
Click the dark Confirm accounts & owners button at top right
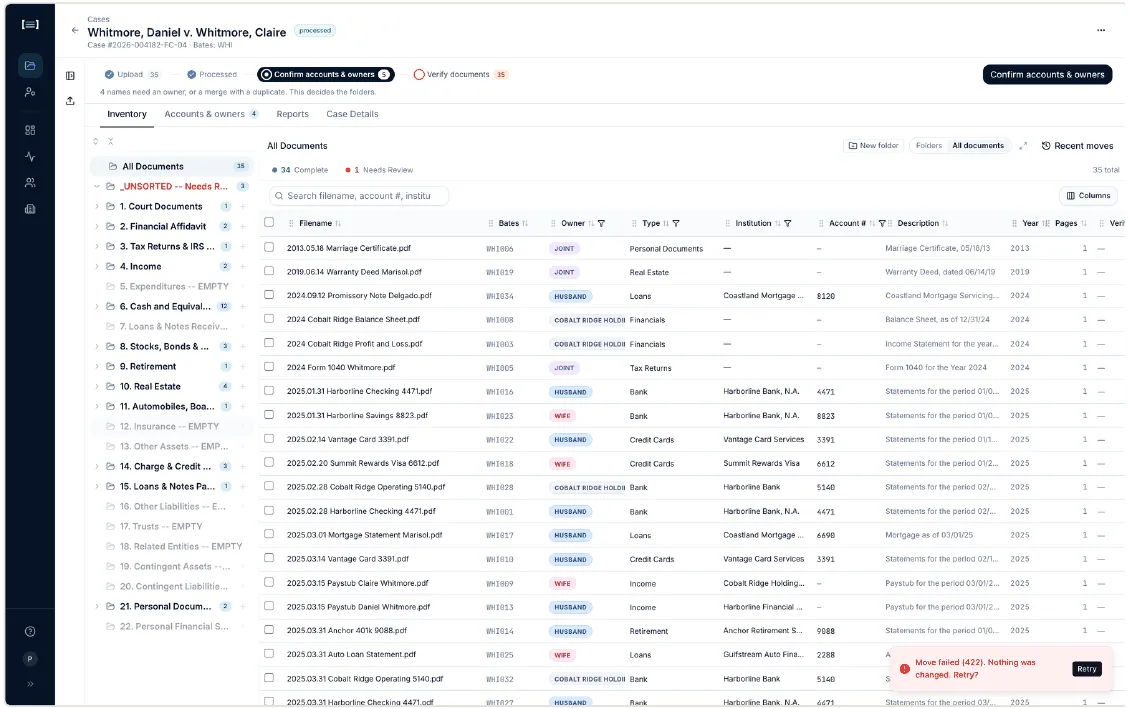[1047, 75]
